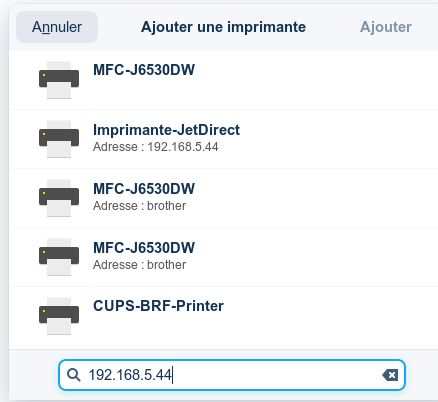Click 'Adresse : brother' text right above CUPS-BRF-Printer

139,265
